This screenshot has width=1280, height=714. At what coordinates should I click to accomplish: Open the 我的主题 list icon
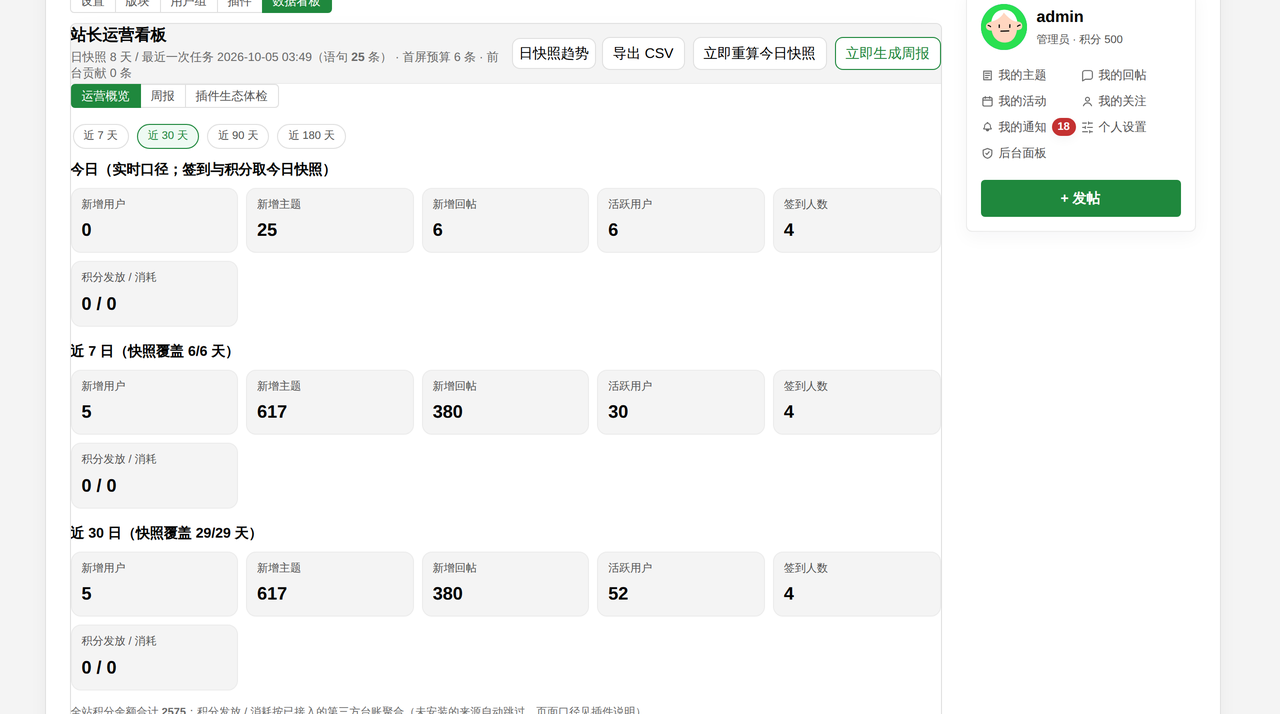pos(987,75)
